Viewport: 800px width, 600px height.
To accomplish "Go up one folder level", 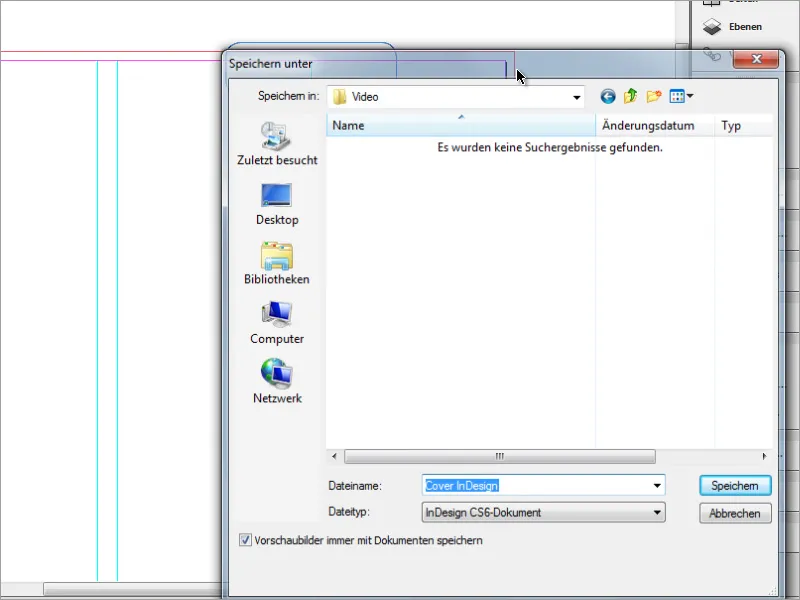I will point(631,96).
